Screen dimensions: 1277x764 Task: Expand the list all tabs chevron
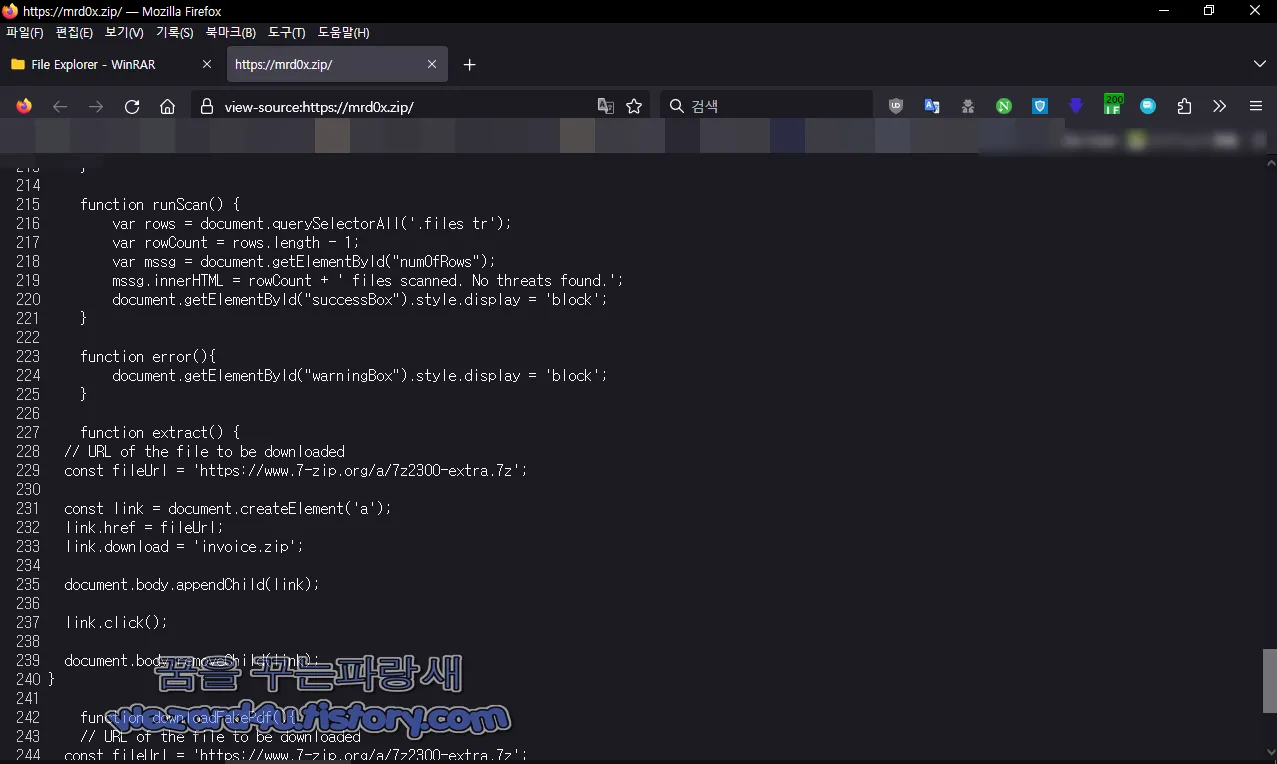click(x=1259, y=64)
